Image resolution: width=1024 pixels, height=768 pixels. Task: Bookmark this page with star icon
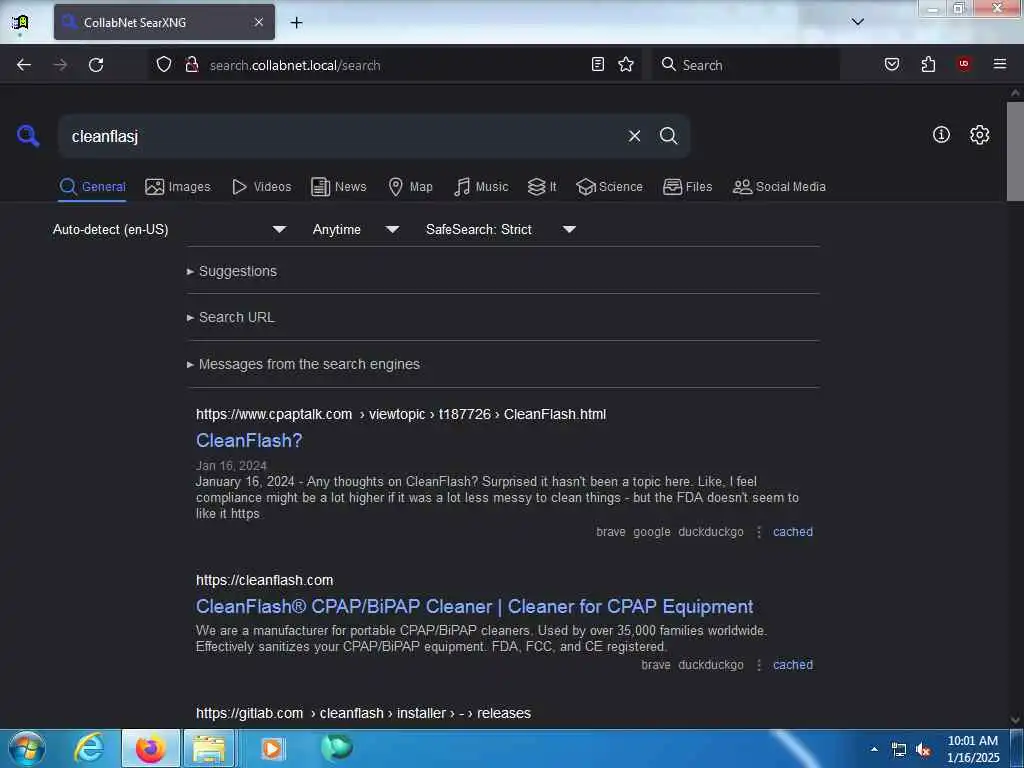626,64
